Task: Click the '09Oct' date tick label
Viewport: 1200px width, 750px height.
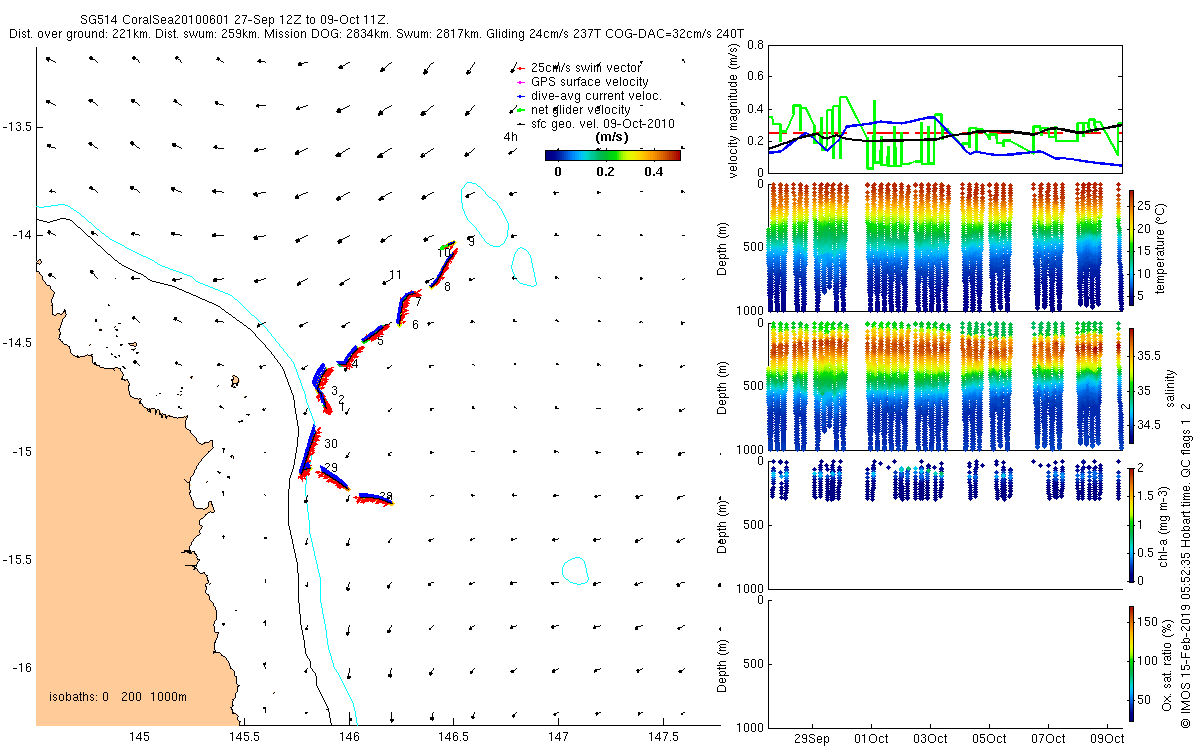Action: pos(1107,738)
